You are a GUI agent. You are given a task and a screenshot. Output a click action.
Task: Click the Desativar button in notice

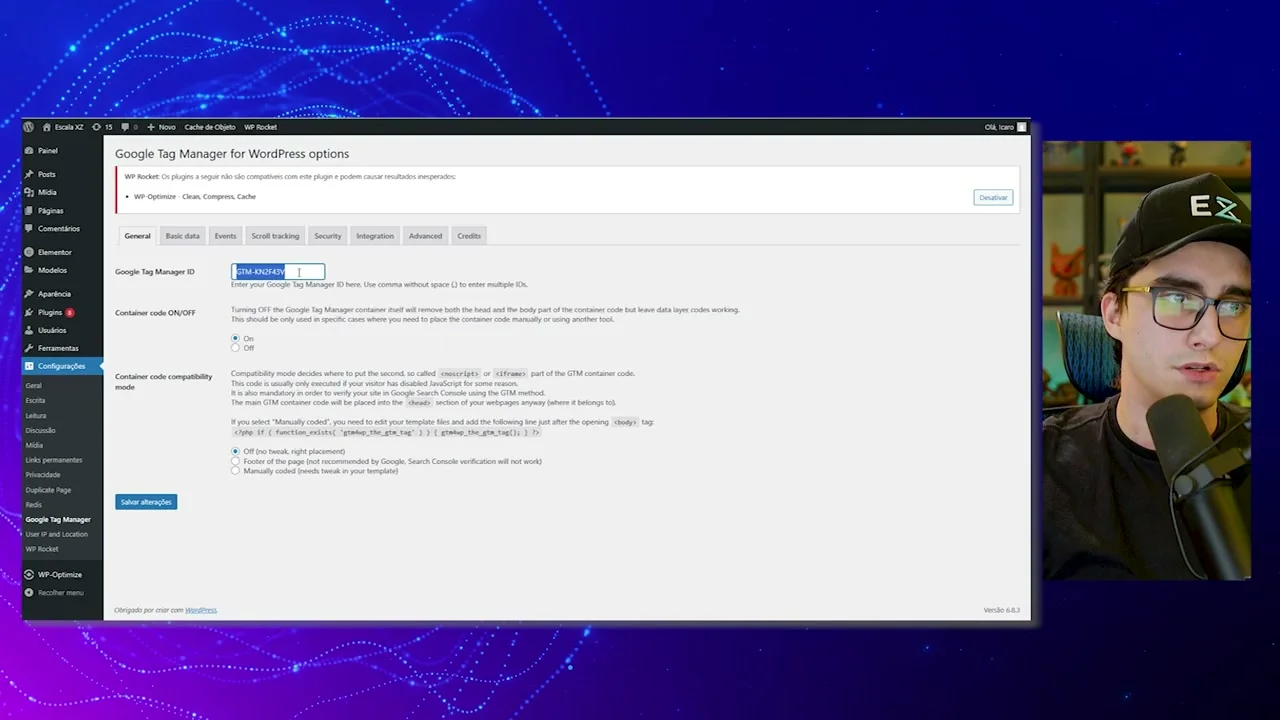click(993, 198)
